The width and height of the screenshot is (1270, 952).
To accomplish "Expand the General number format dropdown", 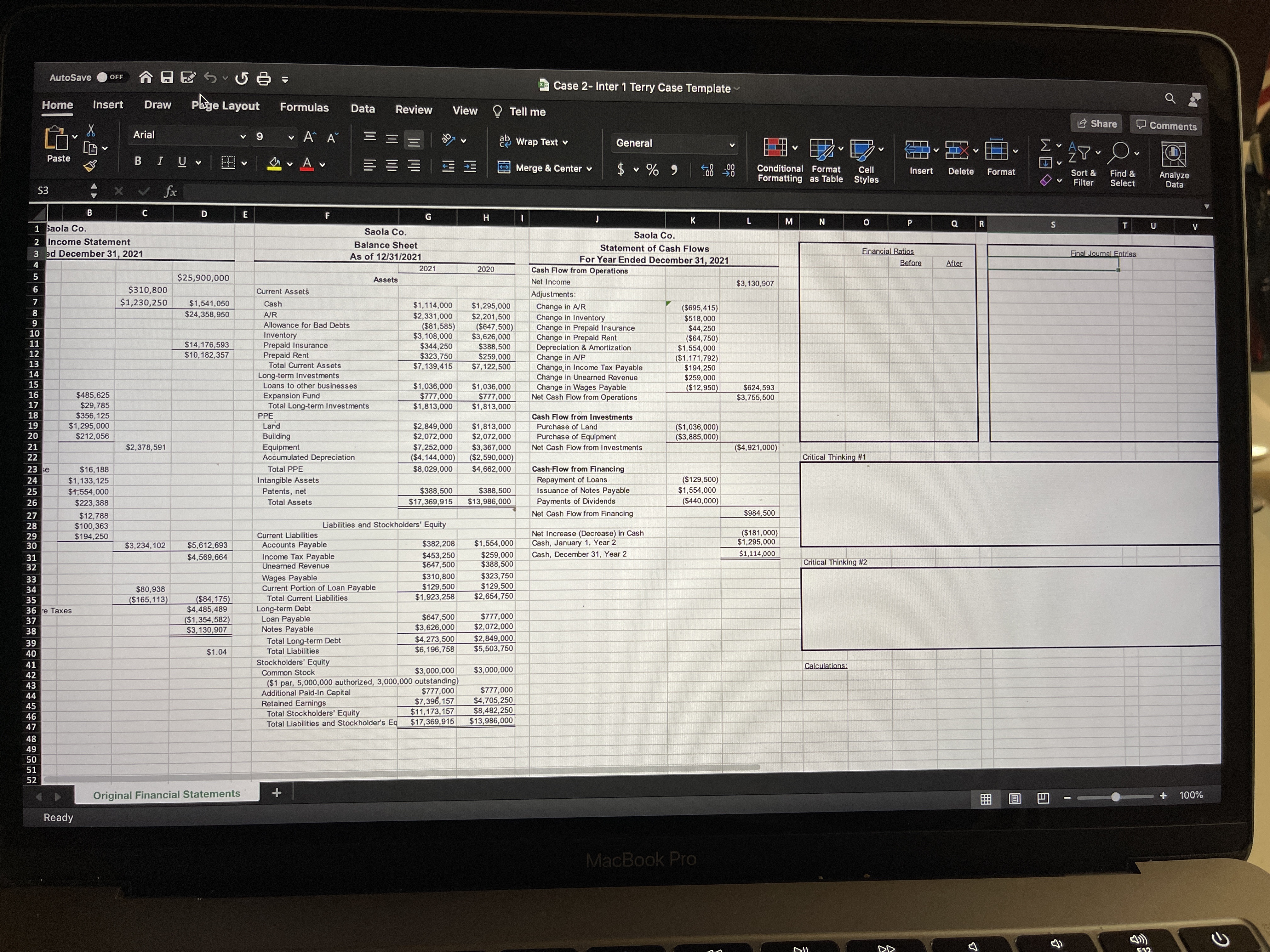I will 731,144.
